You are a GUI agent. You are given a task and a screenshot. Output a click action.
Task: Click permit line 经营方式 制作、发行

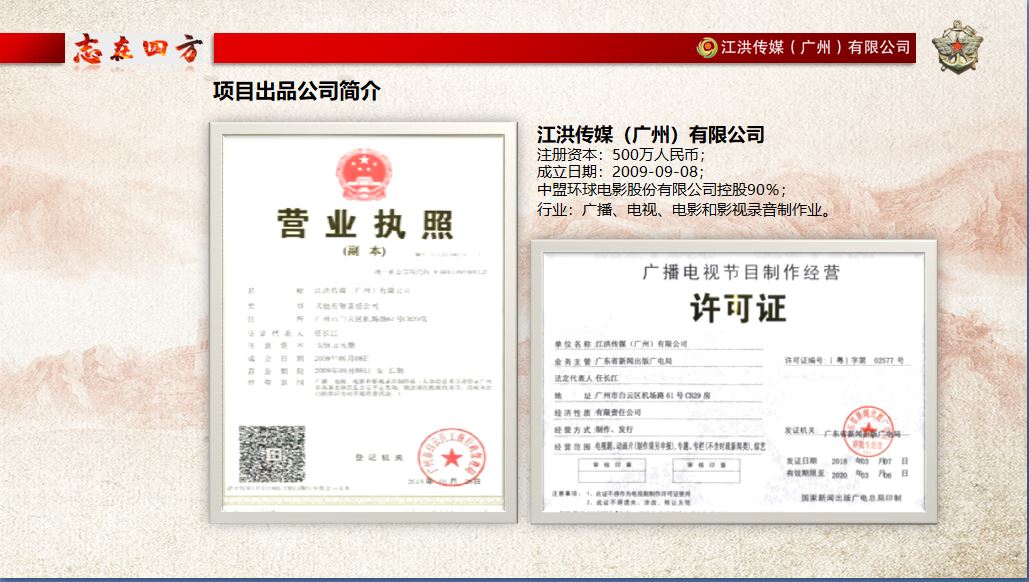[594, 430]
